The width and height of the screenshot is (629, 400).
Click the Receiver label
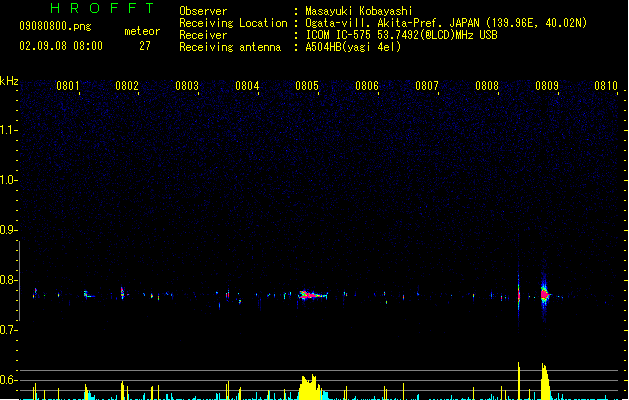click(203, 35)
